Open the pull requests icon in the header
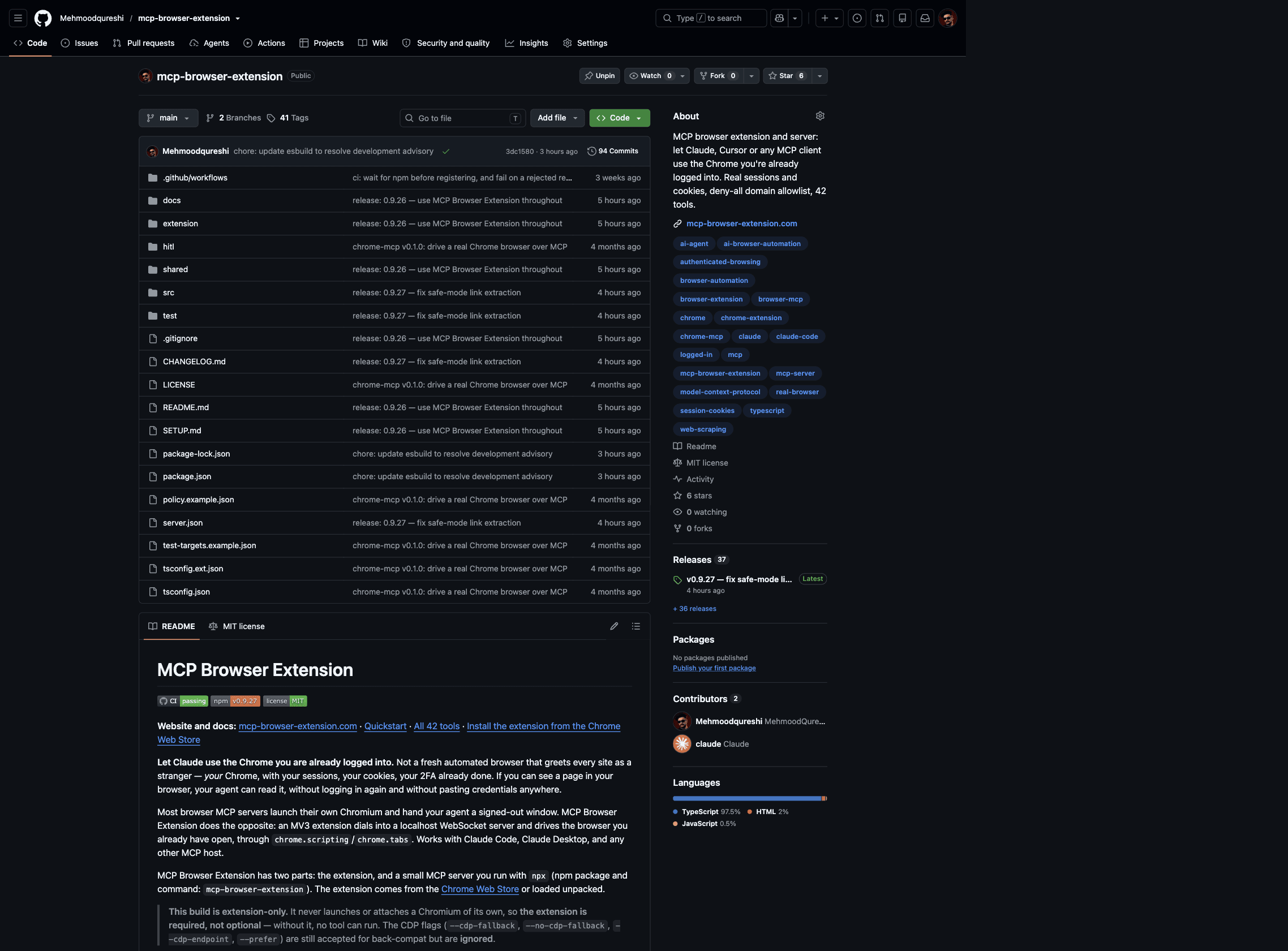This screenshot has height=951, width=1288. pos(880,18)
